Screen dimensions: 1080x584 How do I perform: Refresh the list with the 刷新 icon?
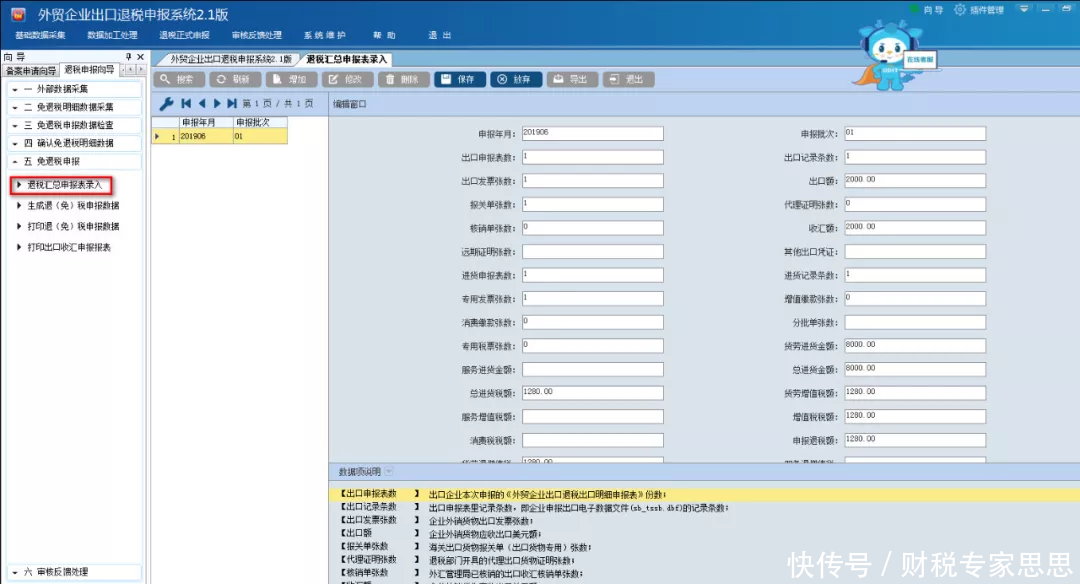234,80
